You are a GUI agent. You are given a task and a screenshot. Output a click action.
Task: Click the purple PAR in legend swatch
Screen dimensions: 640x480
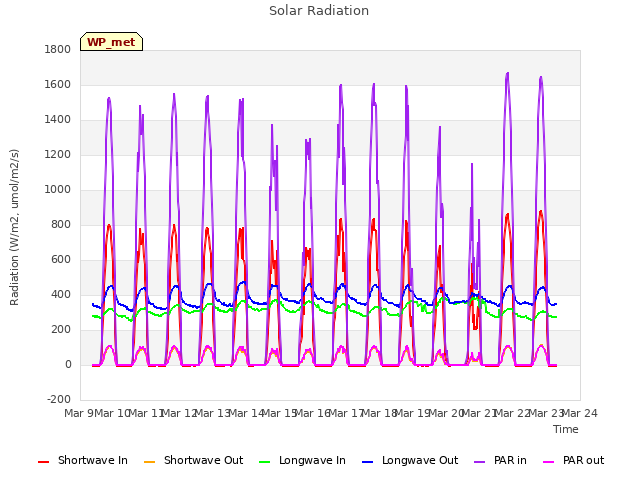tap(480, 462)
